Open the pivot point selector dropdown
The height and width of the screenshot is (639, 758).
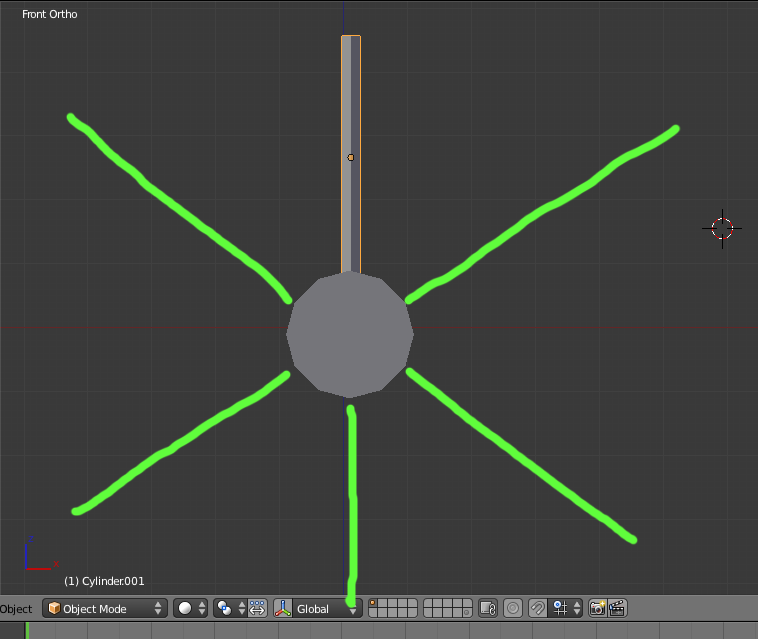230,608
